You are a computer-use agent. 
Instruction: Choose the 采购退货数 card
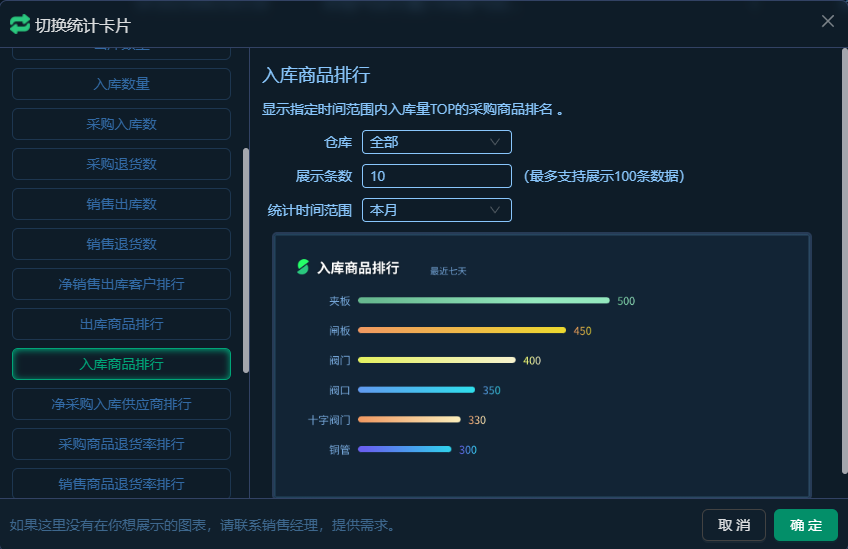point(121,164)
